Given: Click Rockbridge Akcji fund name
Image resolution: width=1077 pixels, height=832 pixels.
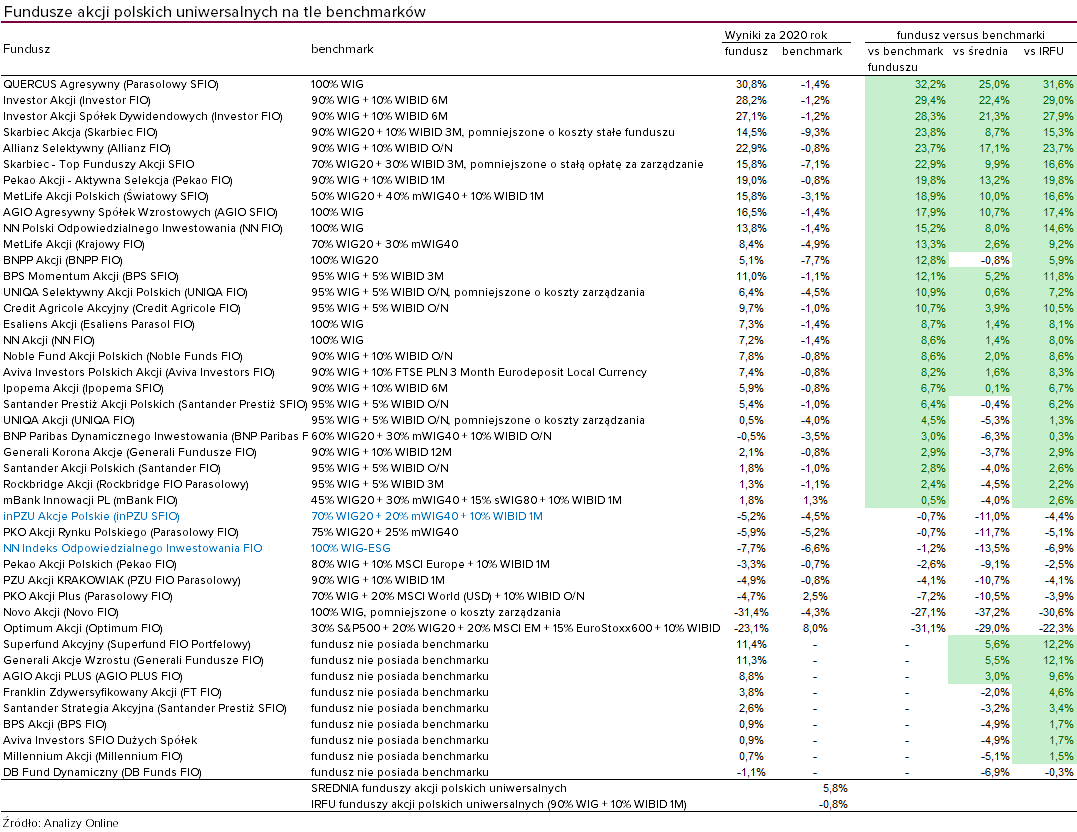Looking at the screenshot, I should coord(126,484).
